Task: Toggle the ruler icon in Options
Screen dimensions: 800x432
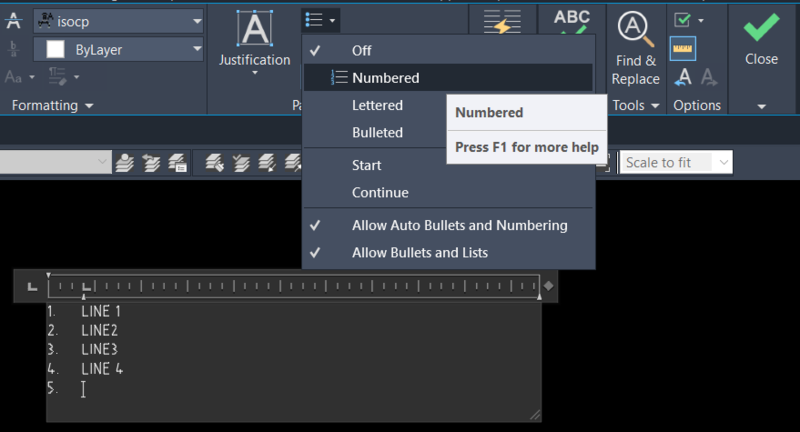Action: 683,49
